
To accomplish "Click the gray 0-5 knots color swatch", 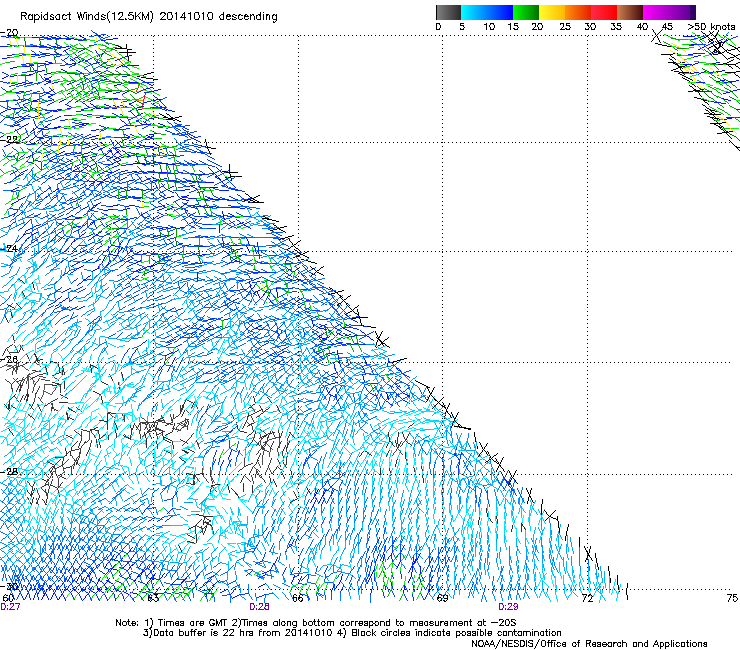I will (448, 12).
